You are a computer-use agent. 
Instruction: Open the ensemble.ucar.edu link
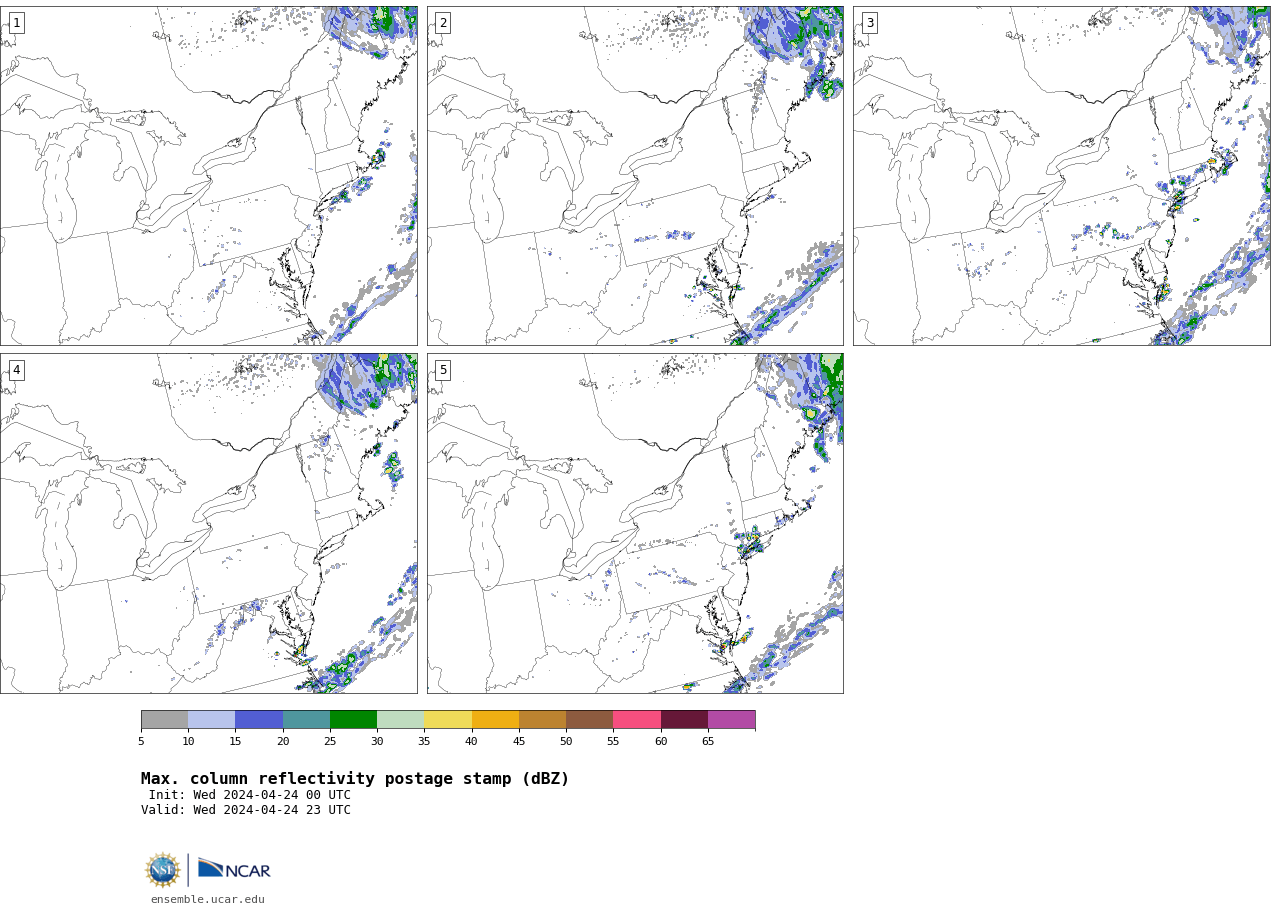click(x=208, y=900)
